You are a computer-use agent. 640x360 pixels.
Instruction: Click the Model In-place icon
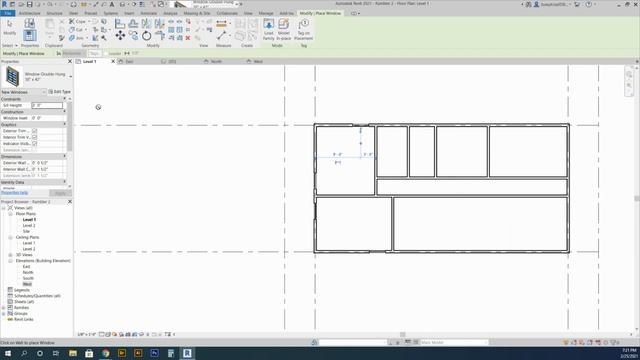(x=283, y=29)
